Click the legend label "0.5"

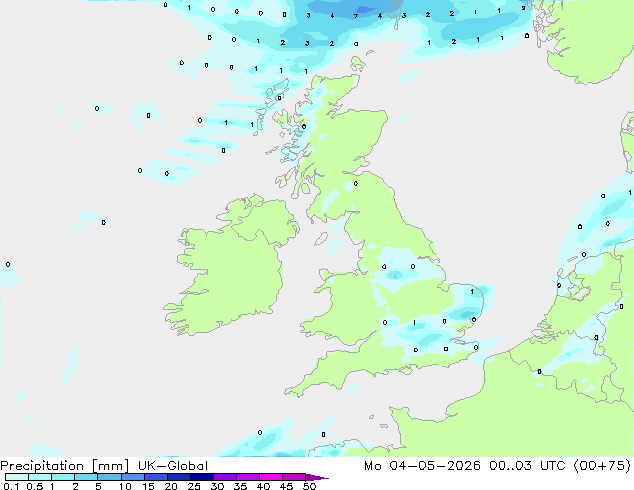coord(34,486)
